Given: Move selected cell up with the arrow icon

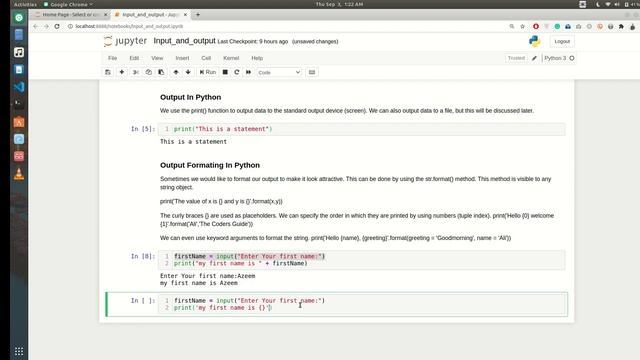Looking at the screenshot, I should click(x=176, y=72).
